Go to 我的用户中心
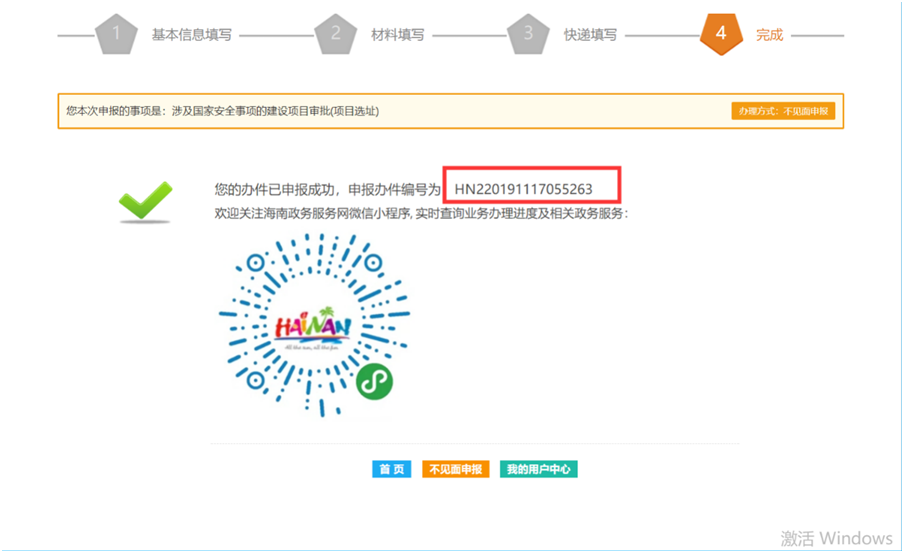The image size is (904, 553). pyautogui.click(x=538, y=469)
